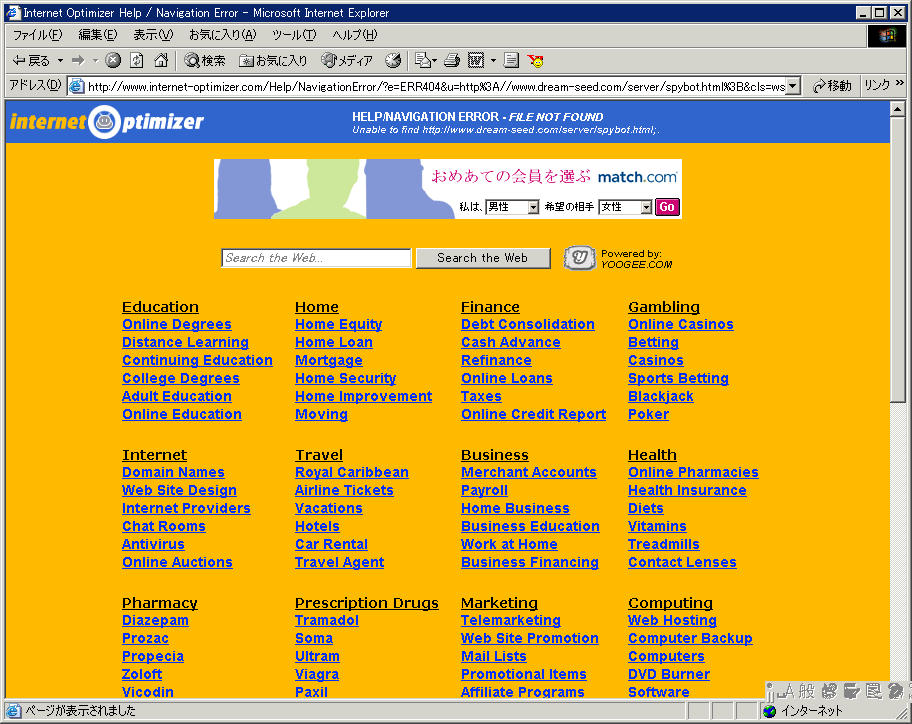Click the Computing category heading
The width and height of the screenshot is (912, 724).
[x=671, y=603]
